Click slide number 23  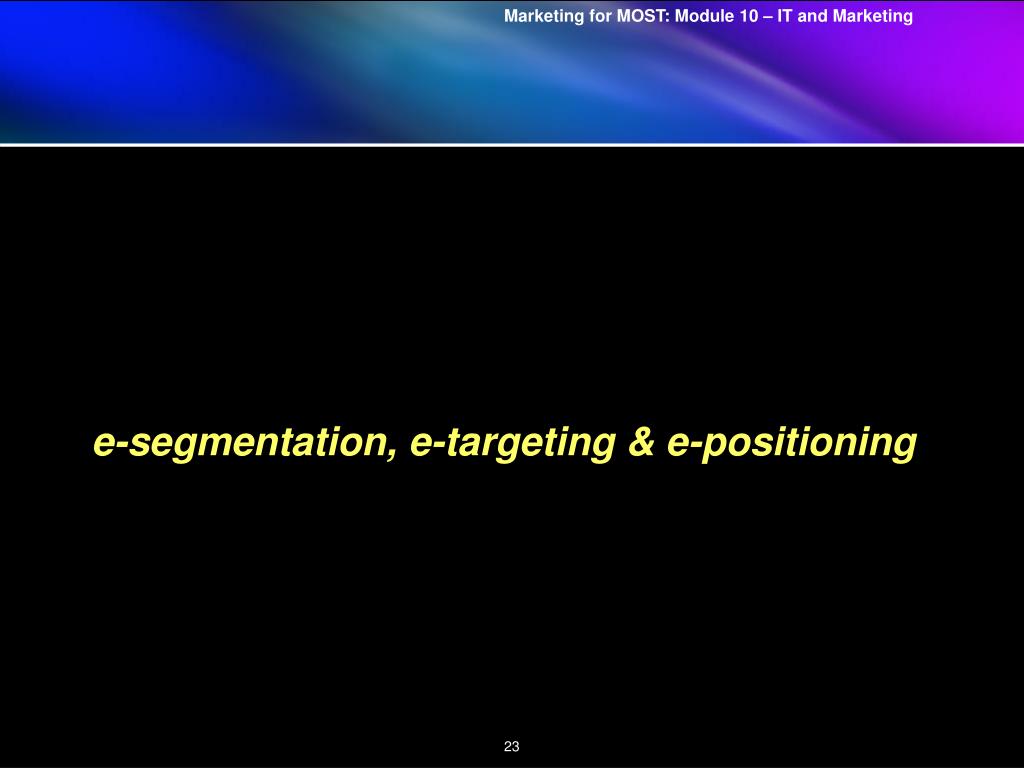click(511, 746)
